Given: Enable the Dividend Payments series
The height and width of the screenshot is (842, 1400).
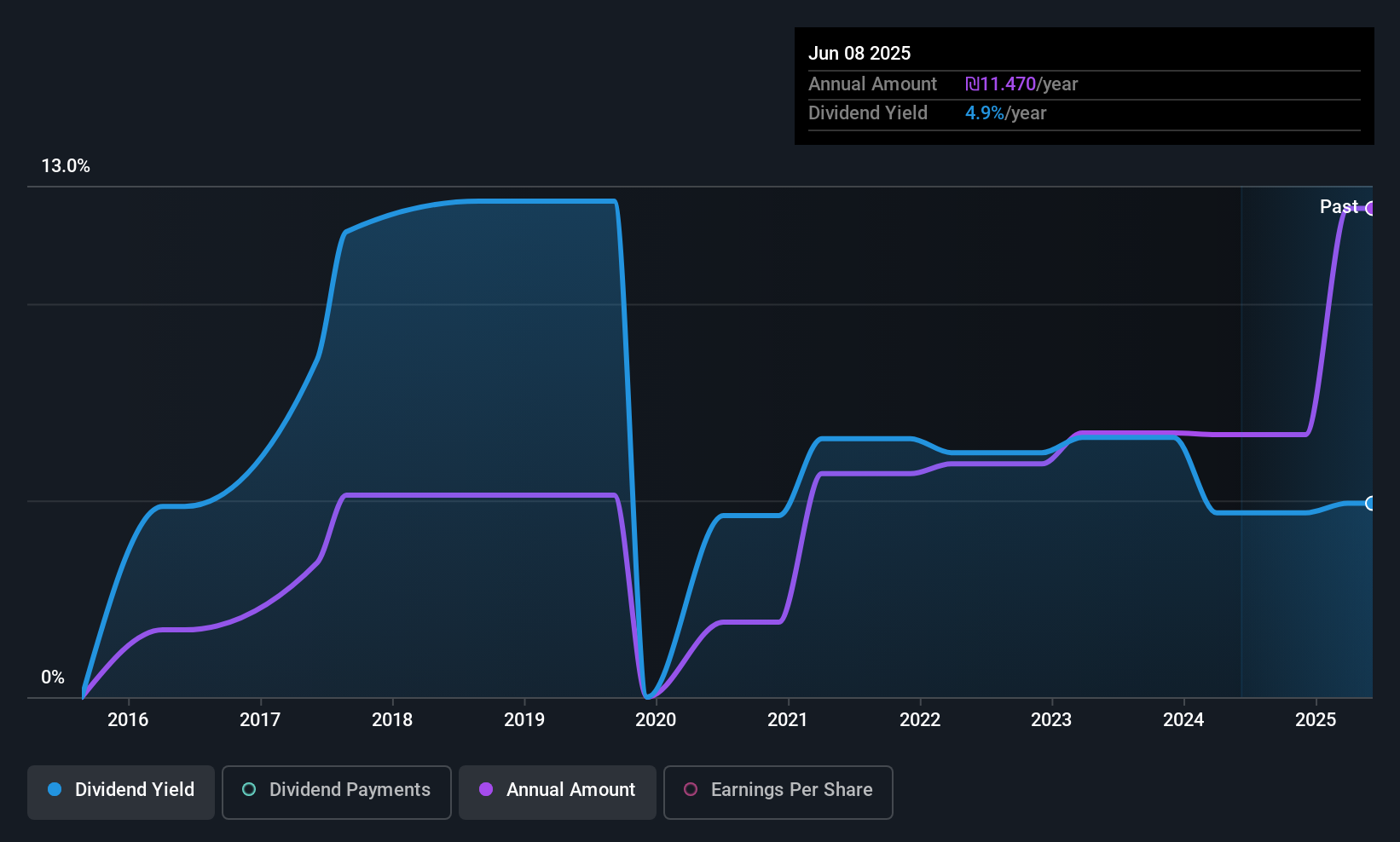Looking at the screenshot, I should (337, 793).
